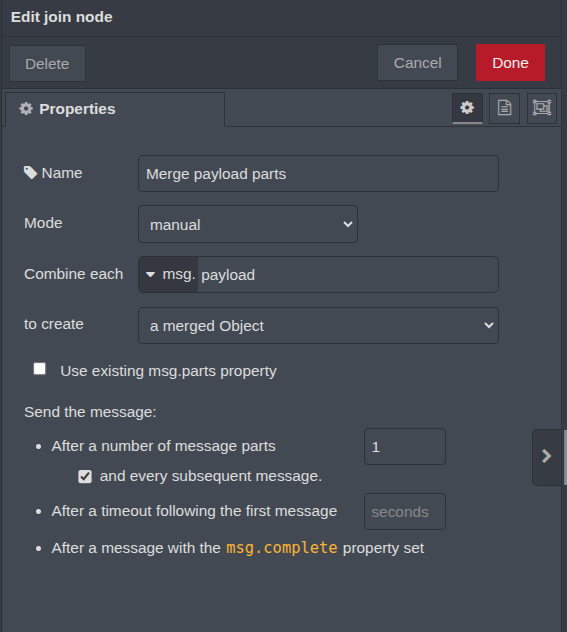Click the timeout seconds field
The height and width of the screenshot is (632, 567).
coord(405,511)
